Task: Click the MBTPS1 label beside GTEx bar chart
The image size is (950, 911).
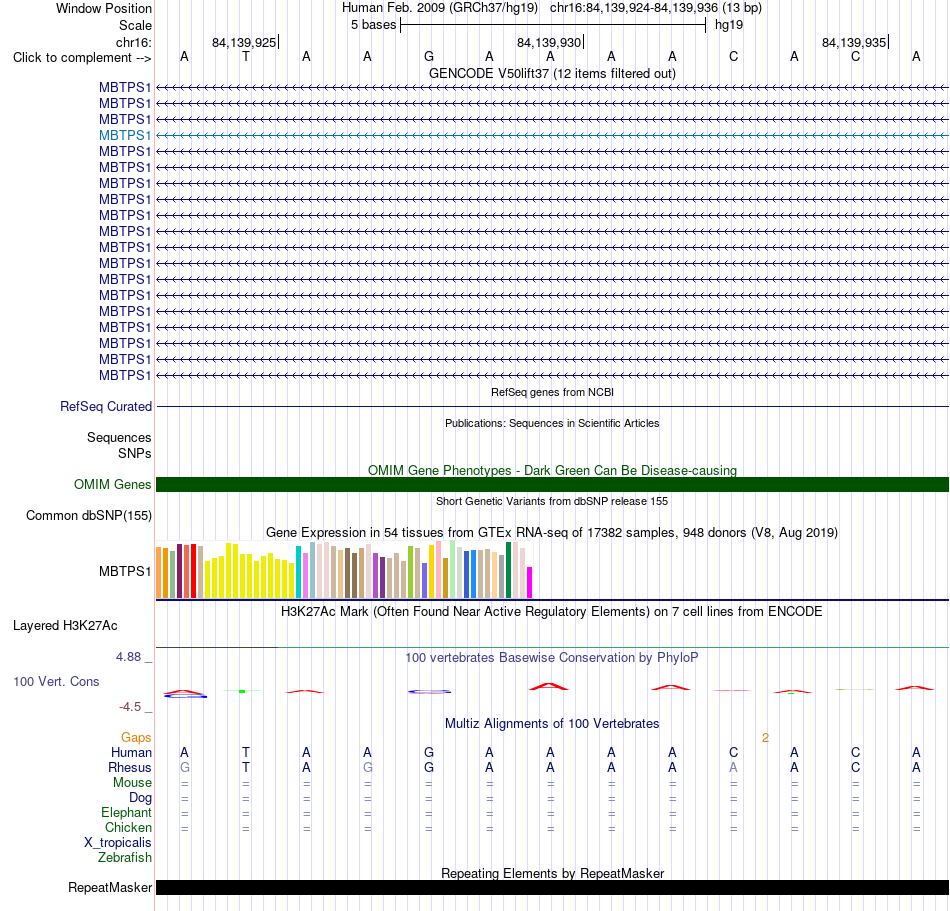Action: pos(125,571)
